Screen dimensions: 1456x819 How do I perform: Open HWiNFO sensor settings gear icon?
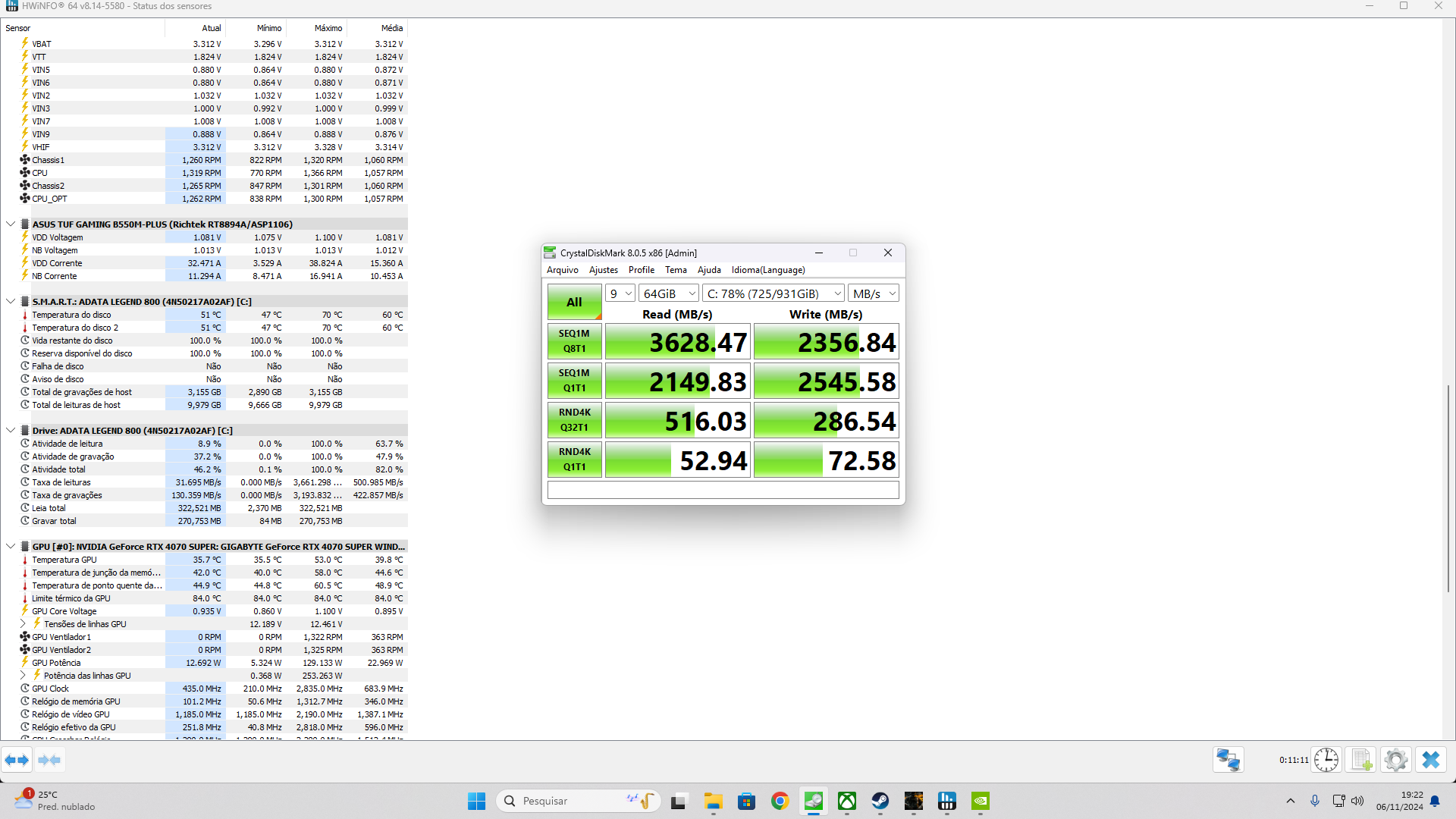(1395, 760)
